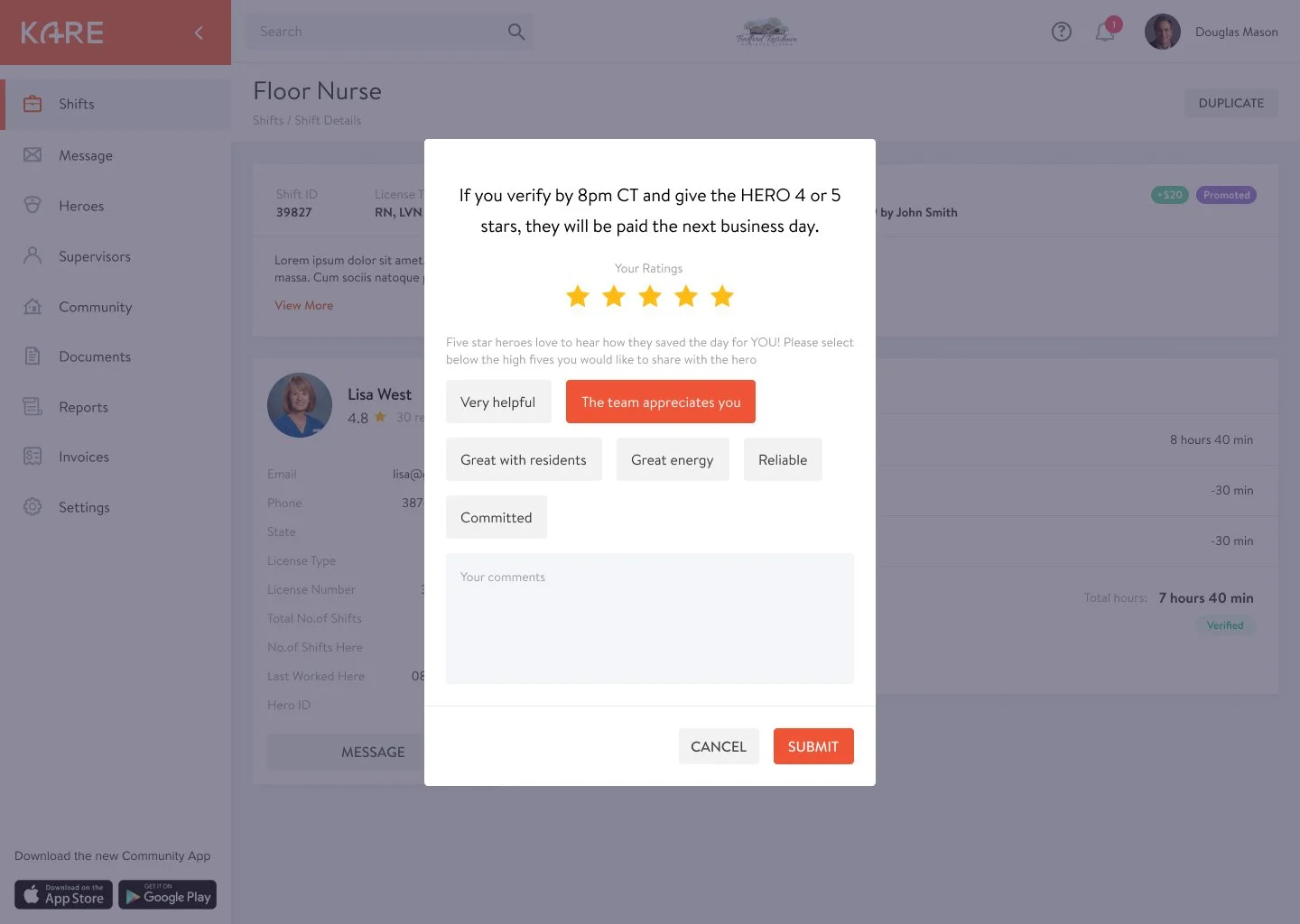Go to Heroes in the sidebar
This screenshot has height=924, width=1300.
coord(116,206)
